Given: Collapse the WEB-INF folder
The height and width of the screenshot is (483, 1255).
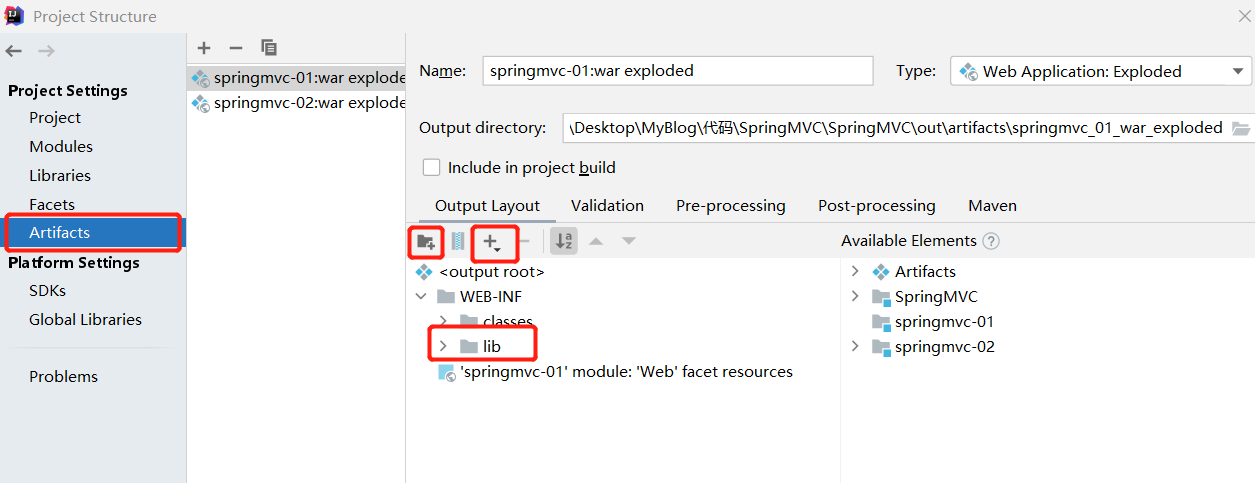Looking at the screenshot, I should [x=421, y=297].
